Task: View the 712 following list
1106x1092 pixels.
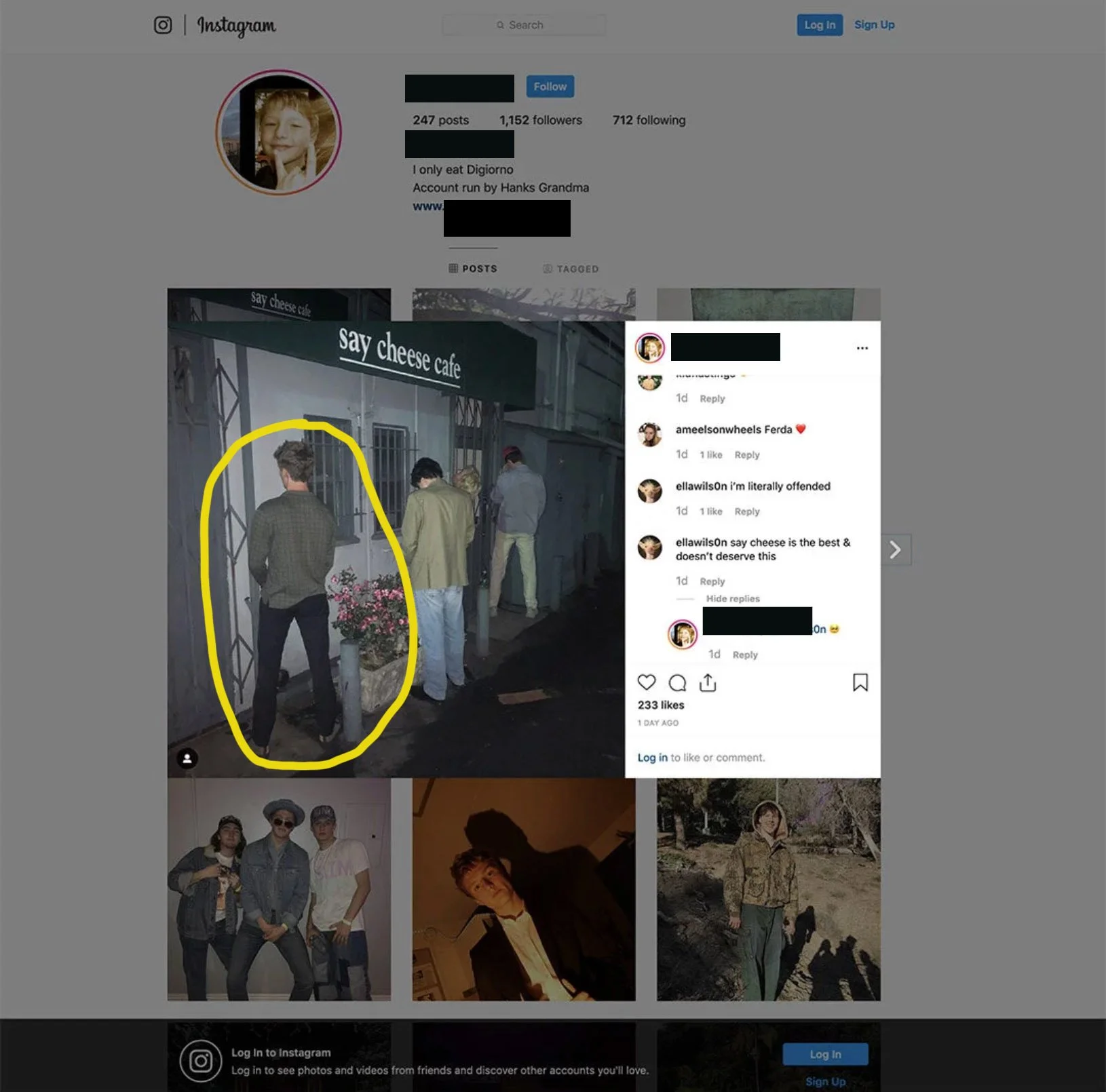Action: tap(649, 120)
